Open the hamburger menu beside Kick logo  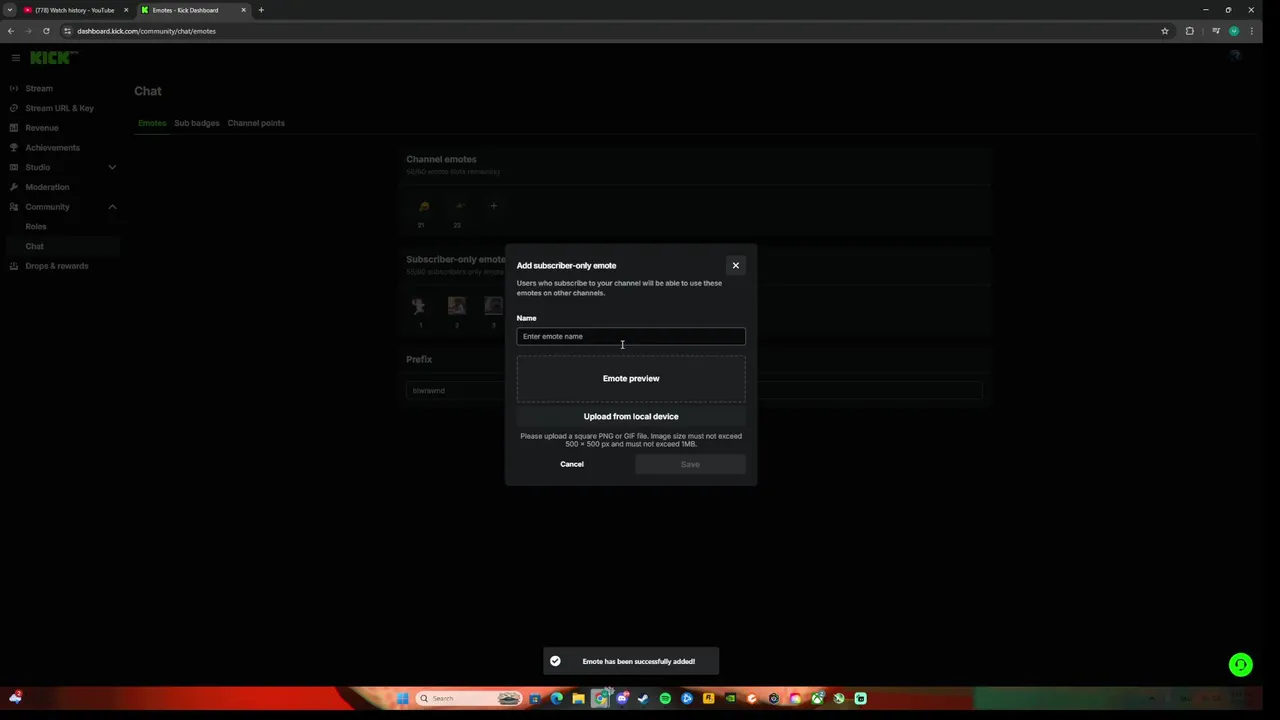pos(15,58)
